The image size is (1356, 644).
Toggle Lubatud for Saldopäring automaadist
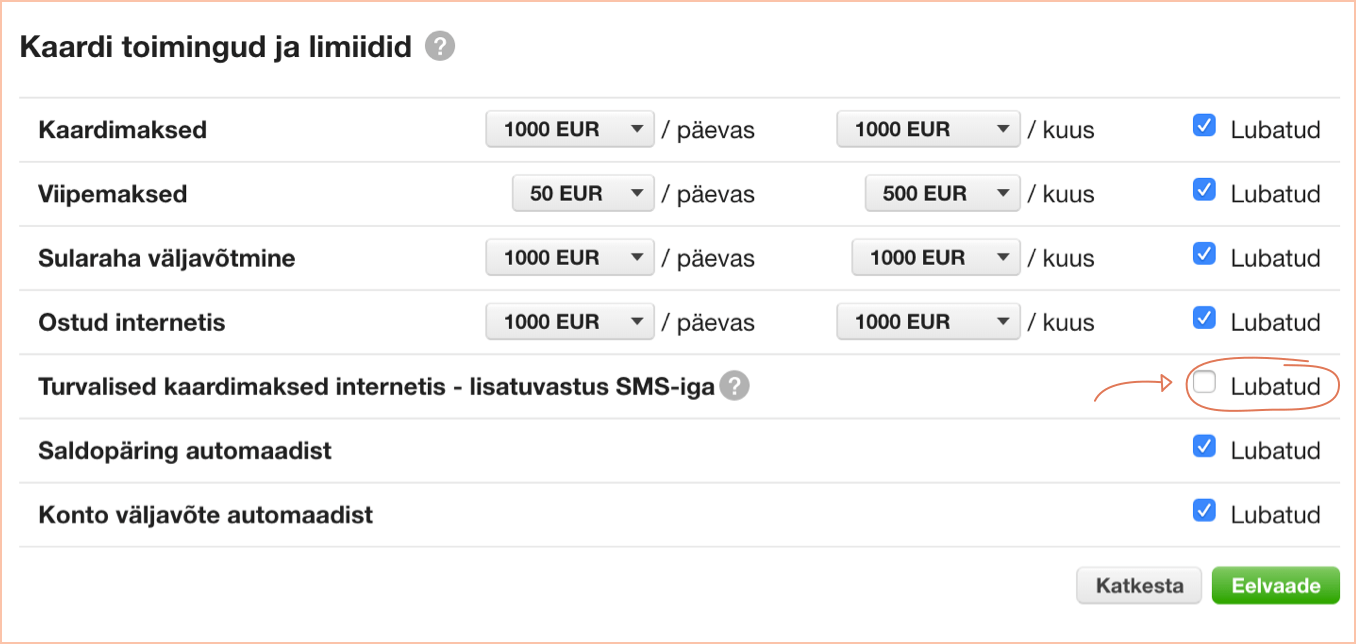1204,446
